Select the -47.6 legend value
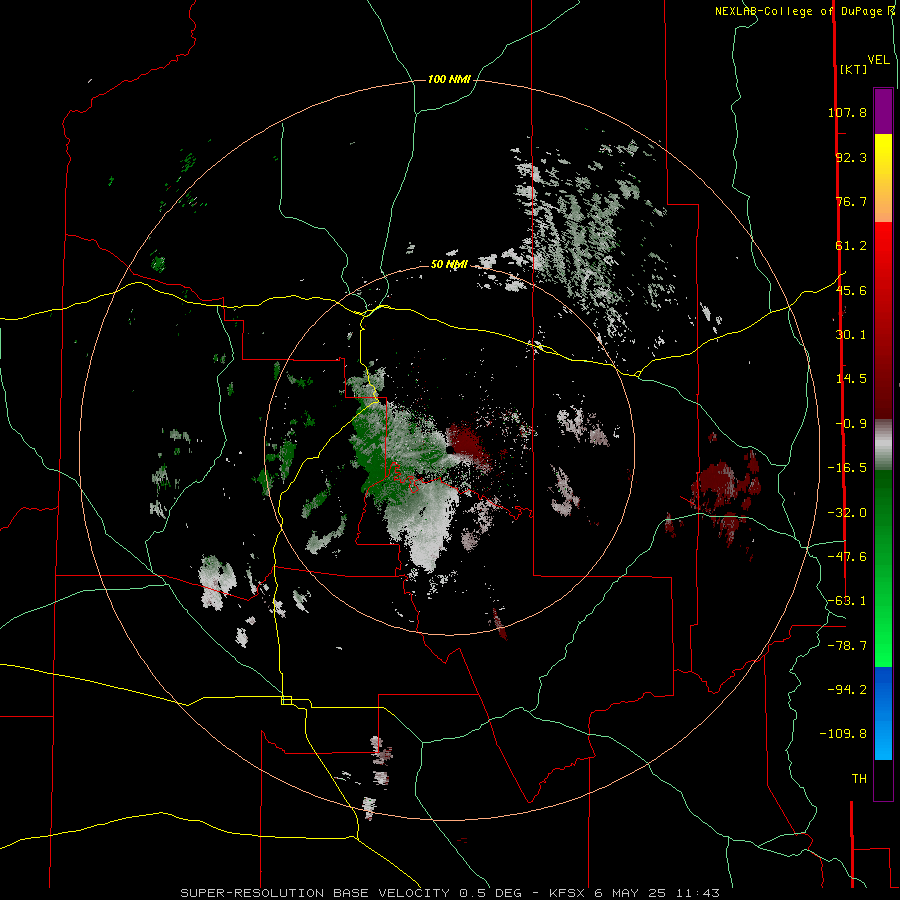 point(847,557)
